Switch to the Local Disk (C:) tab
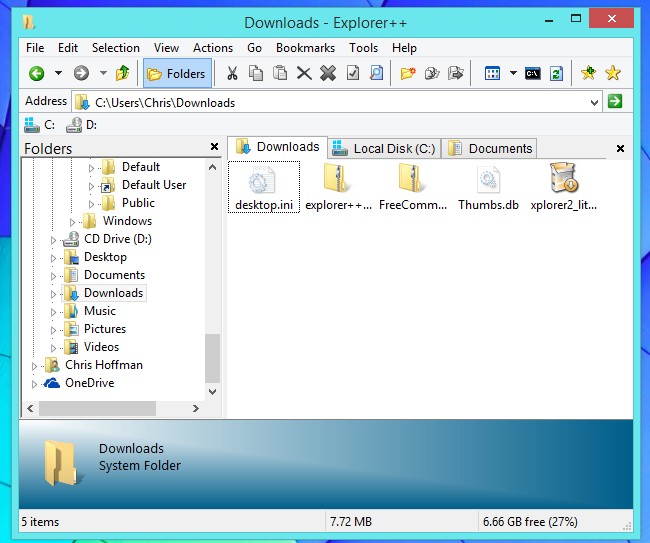The height and width of the screenshot is (543, 650). [x=384, y=148]
